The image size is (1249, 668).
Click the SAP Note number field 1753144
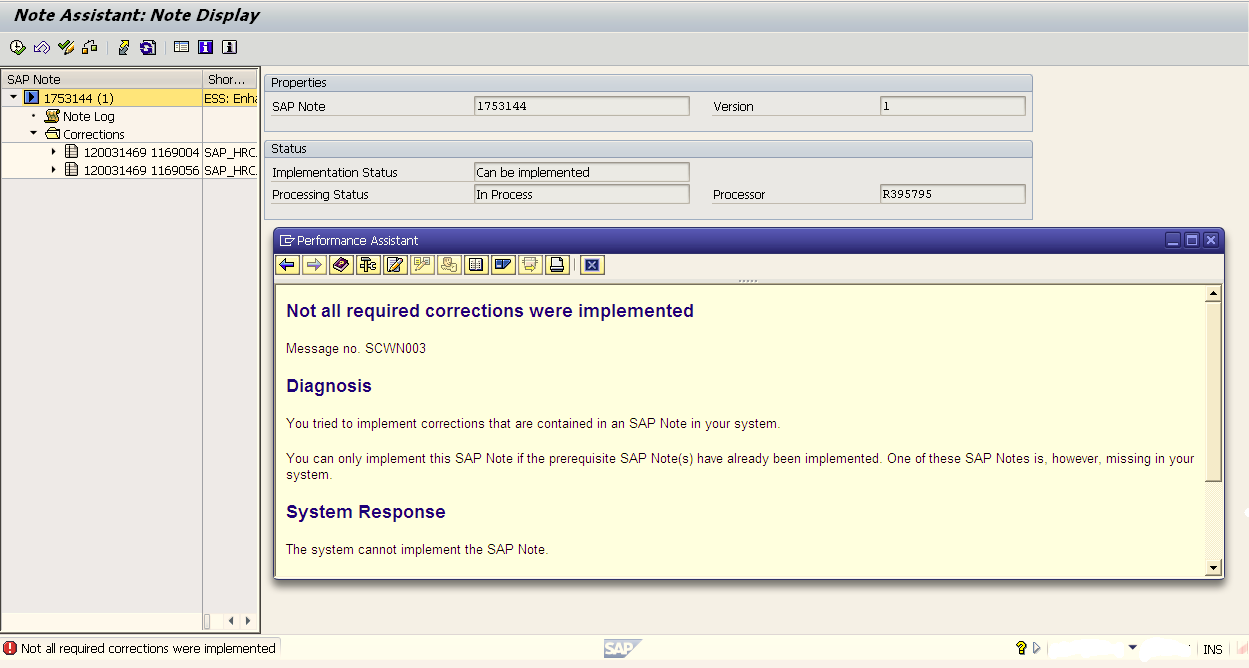point(581,106)
